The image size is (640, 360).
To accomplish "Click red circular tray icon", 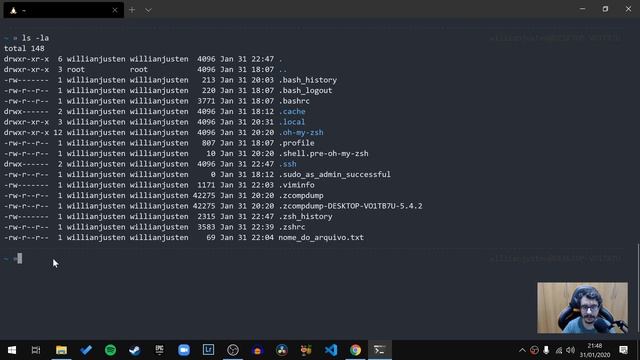I will click(x=534, y=350).
